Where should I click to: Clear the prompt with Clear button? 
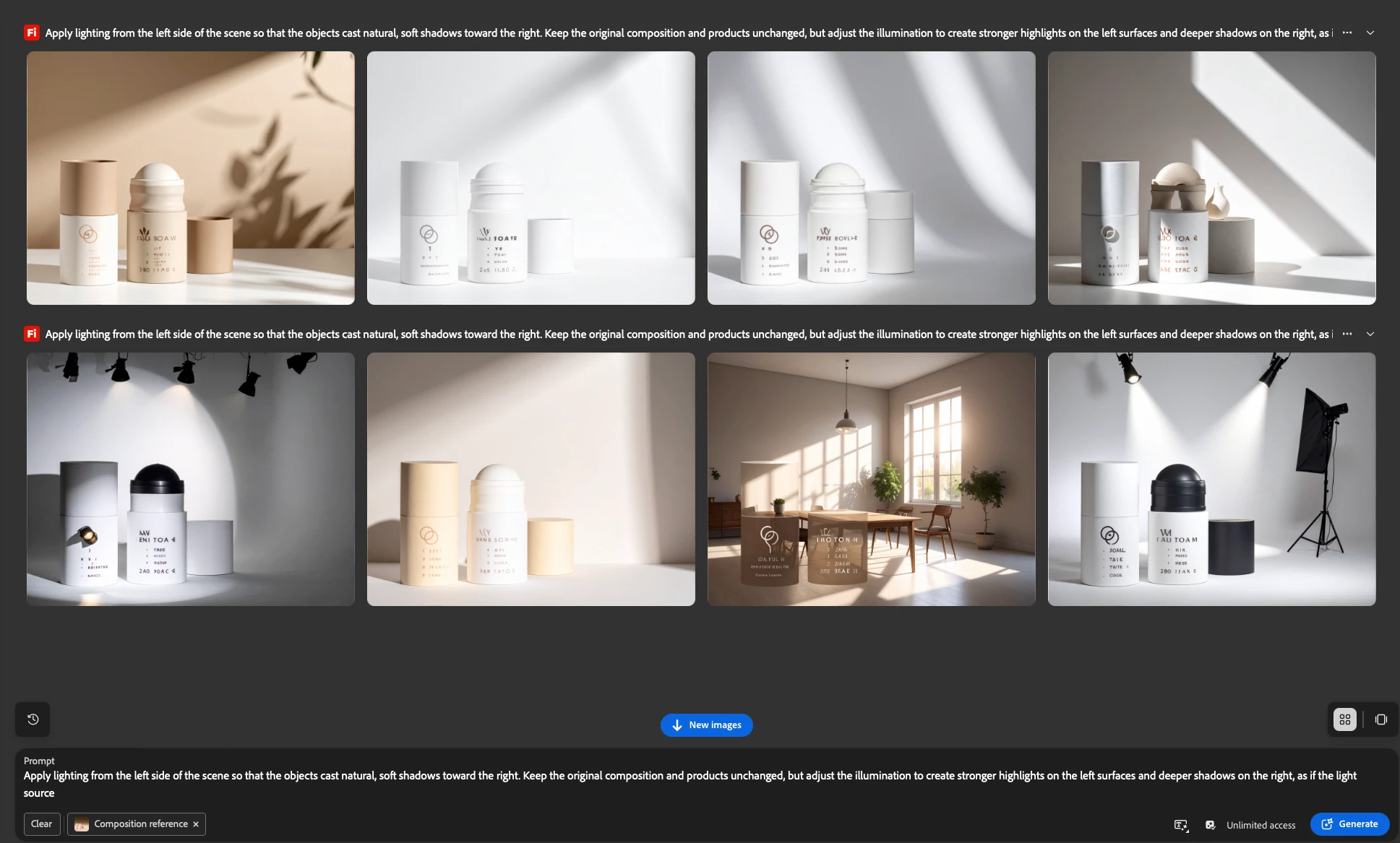pyautogui.click(x=41, y=823)
